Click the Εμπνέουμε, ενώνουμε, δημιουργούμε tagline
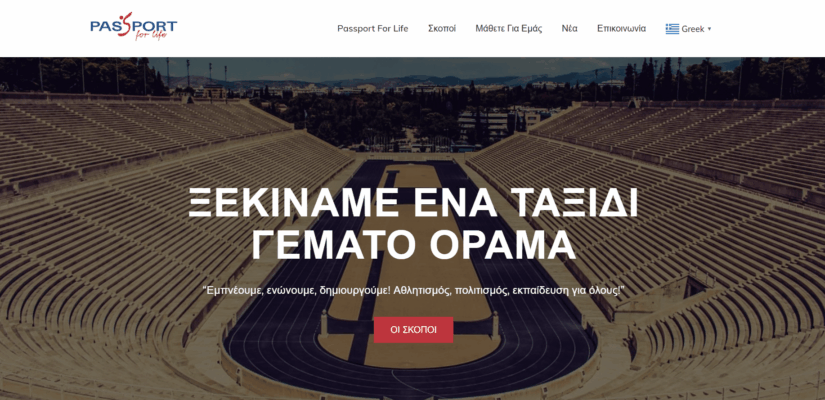This screenshot has height=400, width=825. [x=413, y=290]
